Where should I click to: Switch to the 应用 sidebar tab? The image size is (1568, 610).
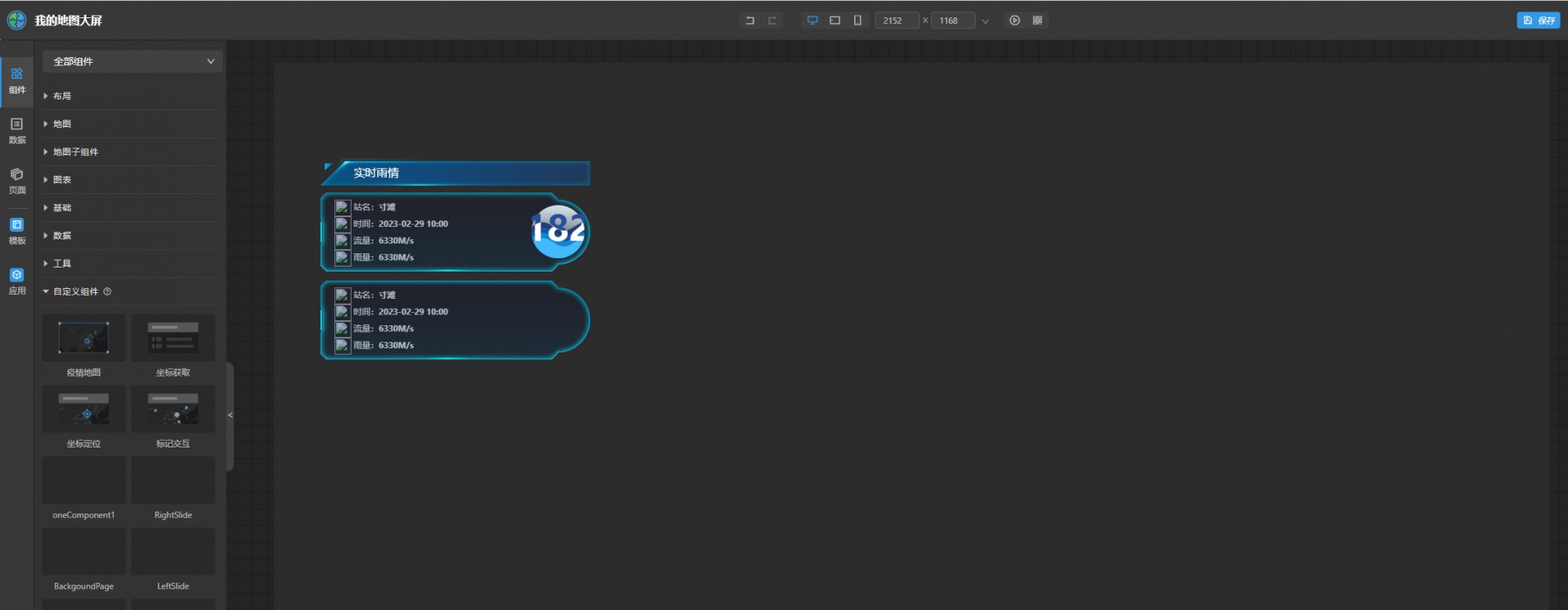[x=17, y=281]
